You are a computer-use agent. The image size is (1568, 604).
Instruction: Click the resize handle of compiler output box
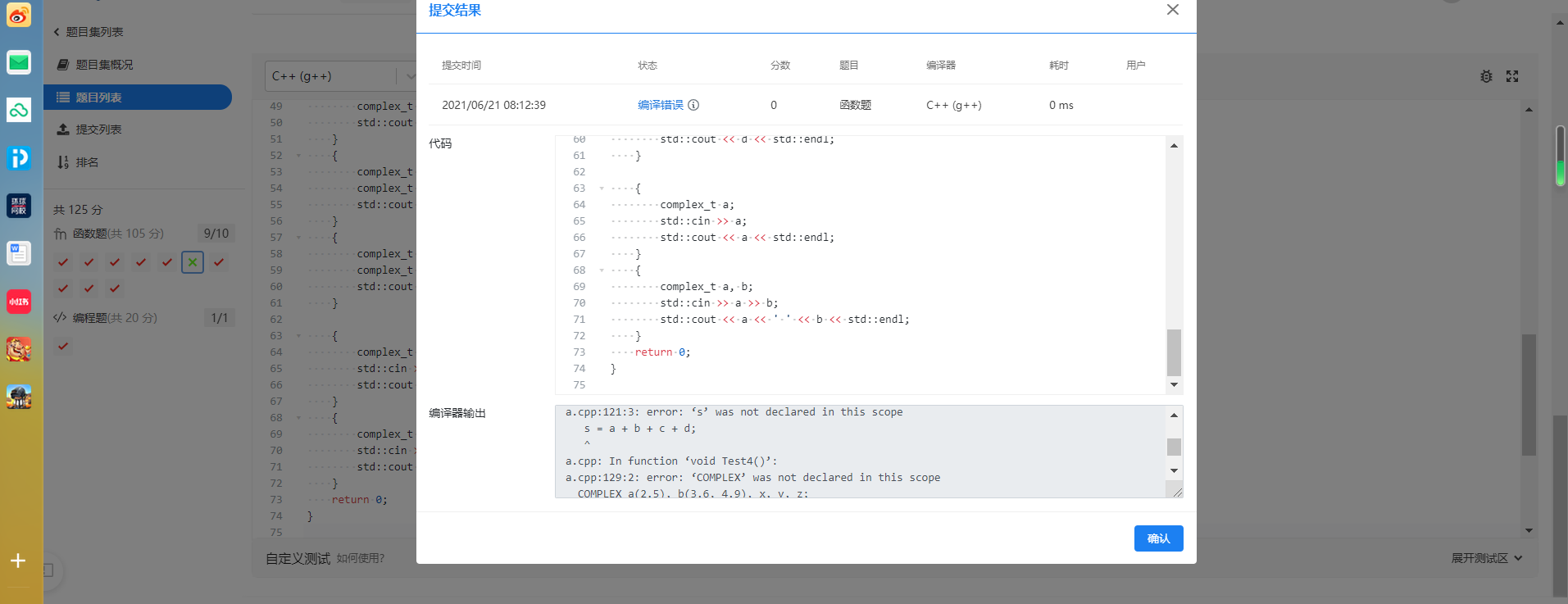tap(1177, 492)
